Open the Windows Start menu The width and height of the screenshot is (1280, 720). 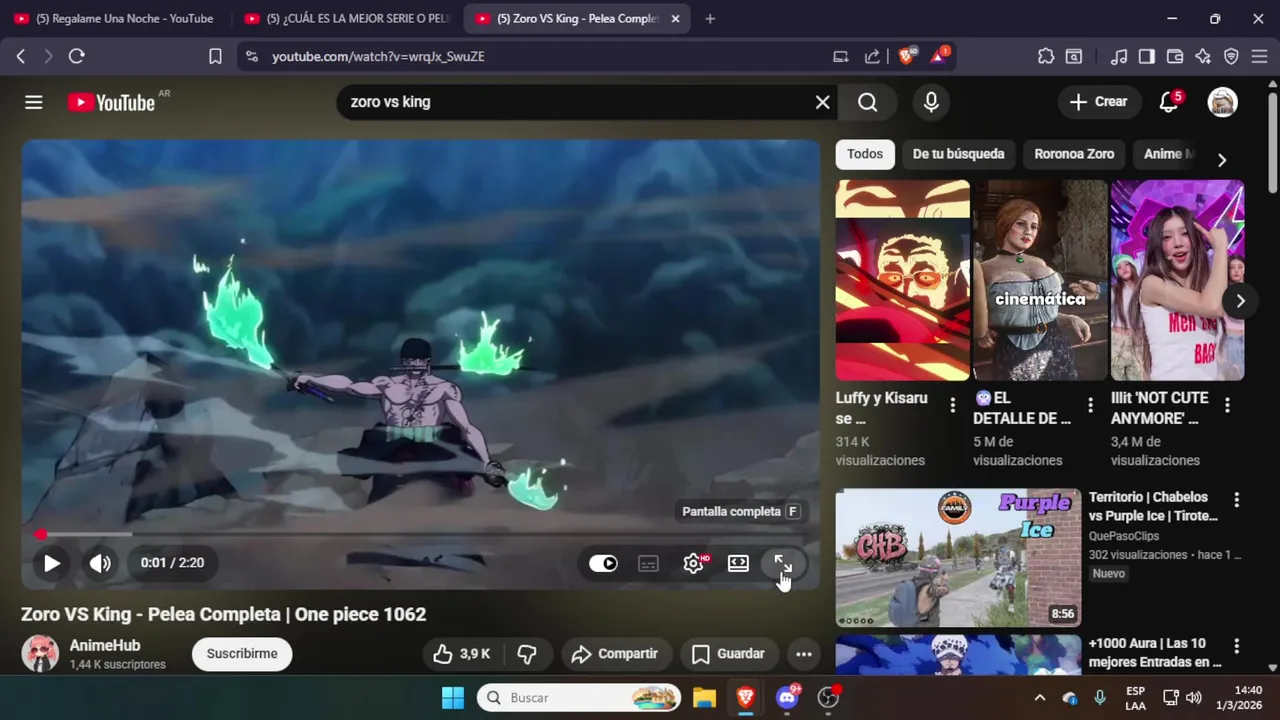453,698
